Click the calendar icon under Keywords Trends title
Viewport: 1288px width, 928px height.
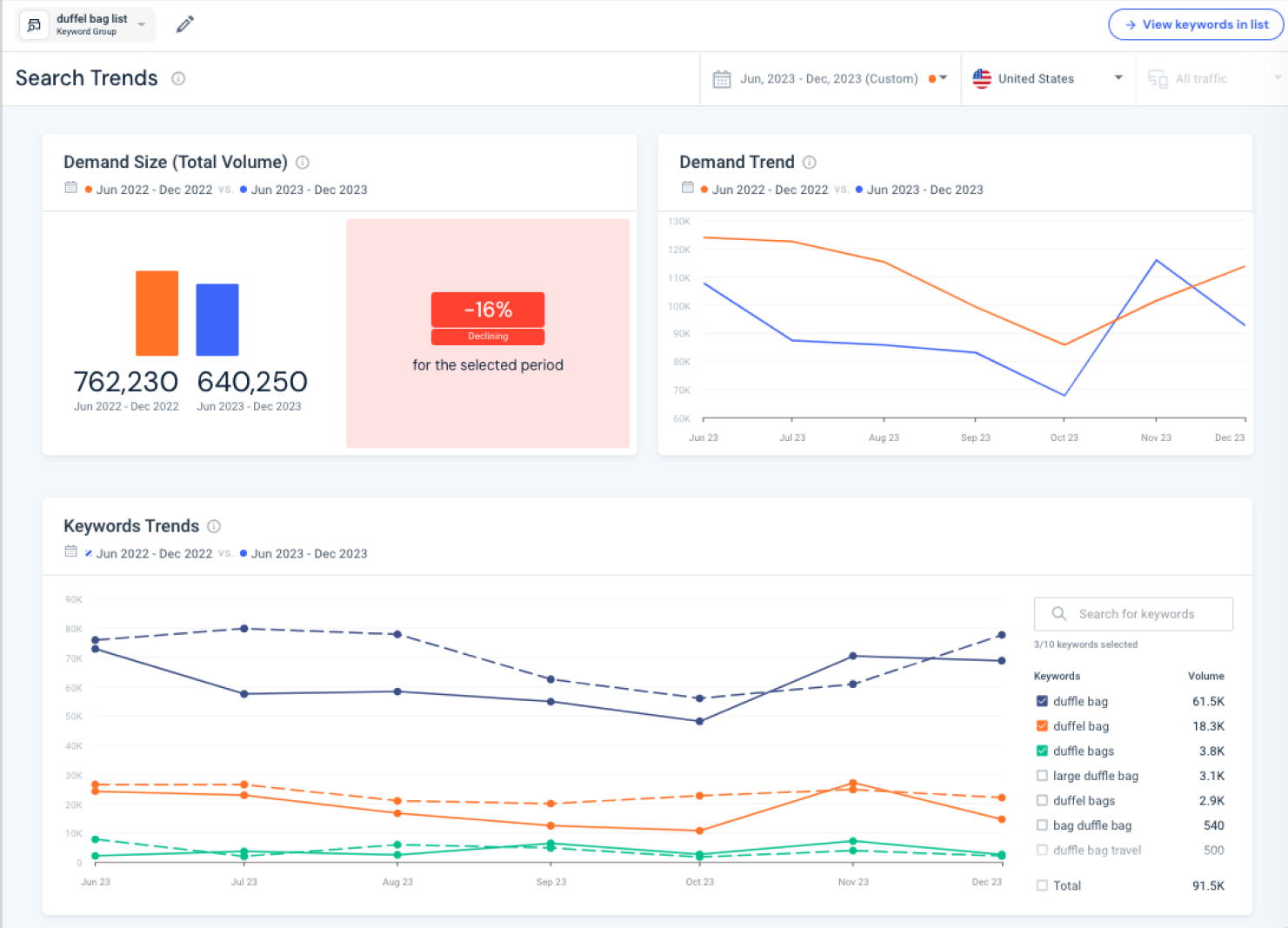[71, 551]
